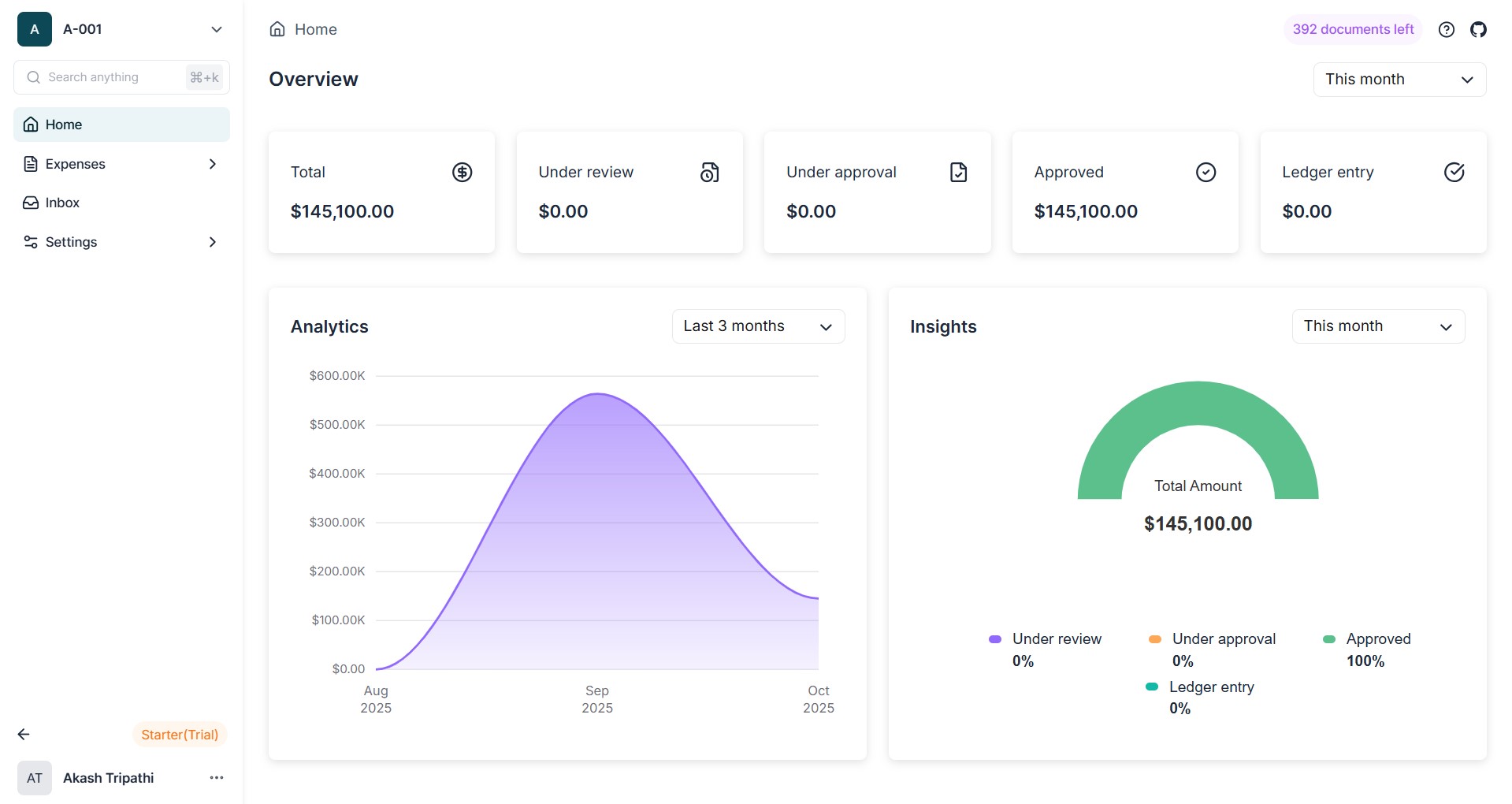Click the Approved checkmark circle icon

pyautogui.click(x=1206, y=172)
